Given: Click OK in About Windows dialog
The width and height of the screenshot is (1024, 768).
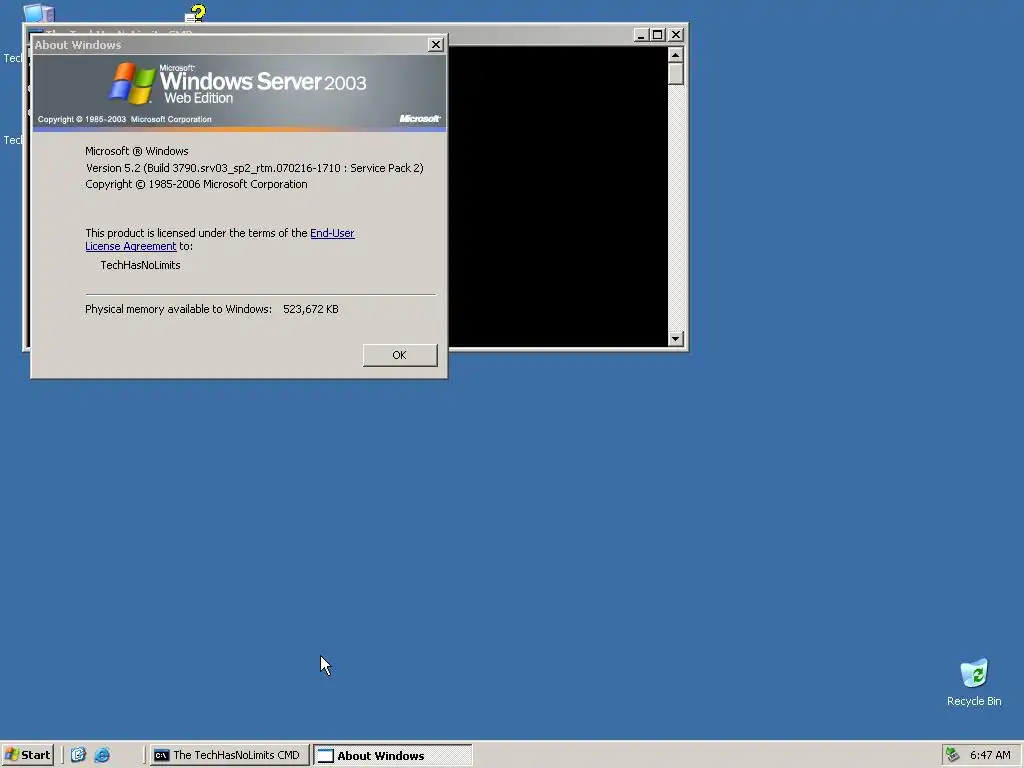Looking at the screenshot, I should coord(400,355).
